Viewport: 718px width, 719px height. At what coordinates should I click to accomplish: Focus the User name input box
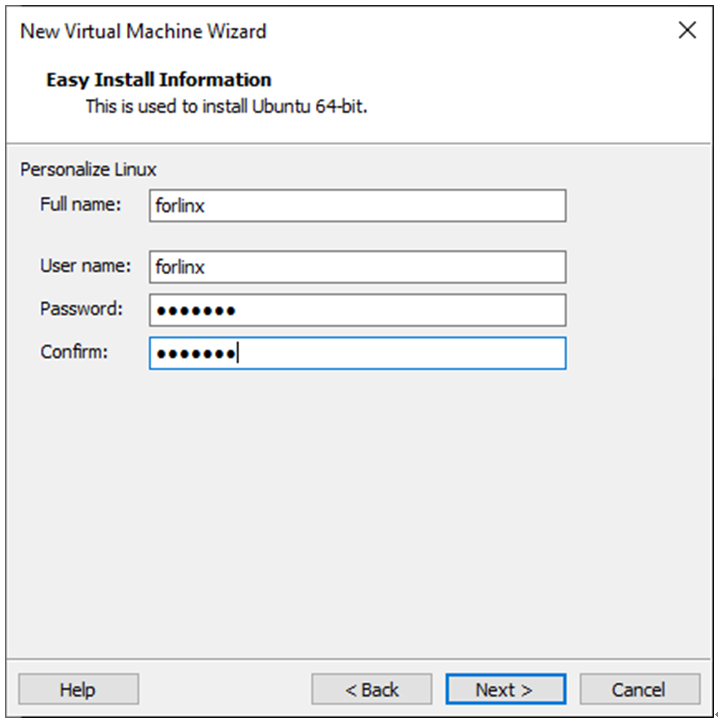357,267
